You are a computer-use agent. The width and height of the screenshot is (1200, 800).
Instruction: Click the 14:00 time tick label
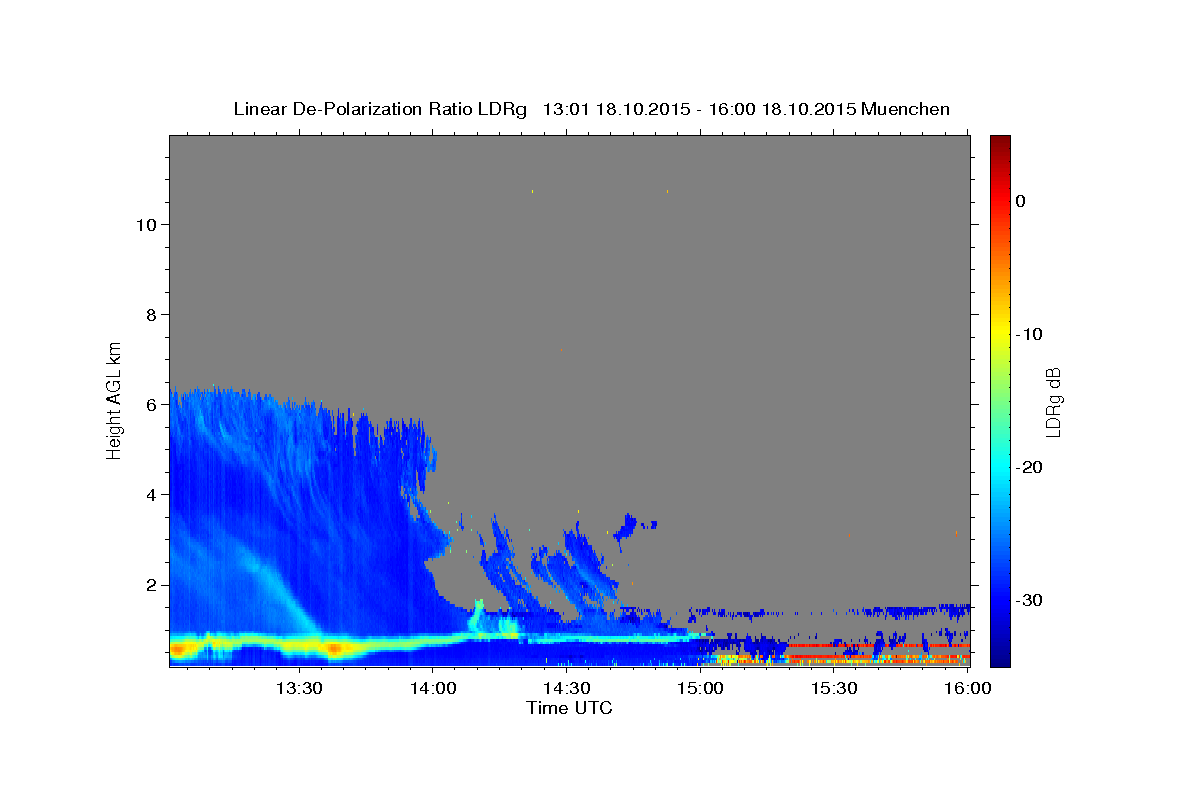[433, 688]
